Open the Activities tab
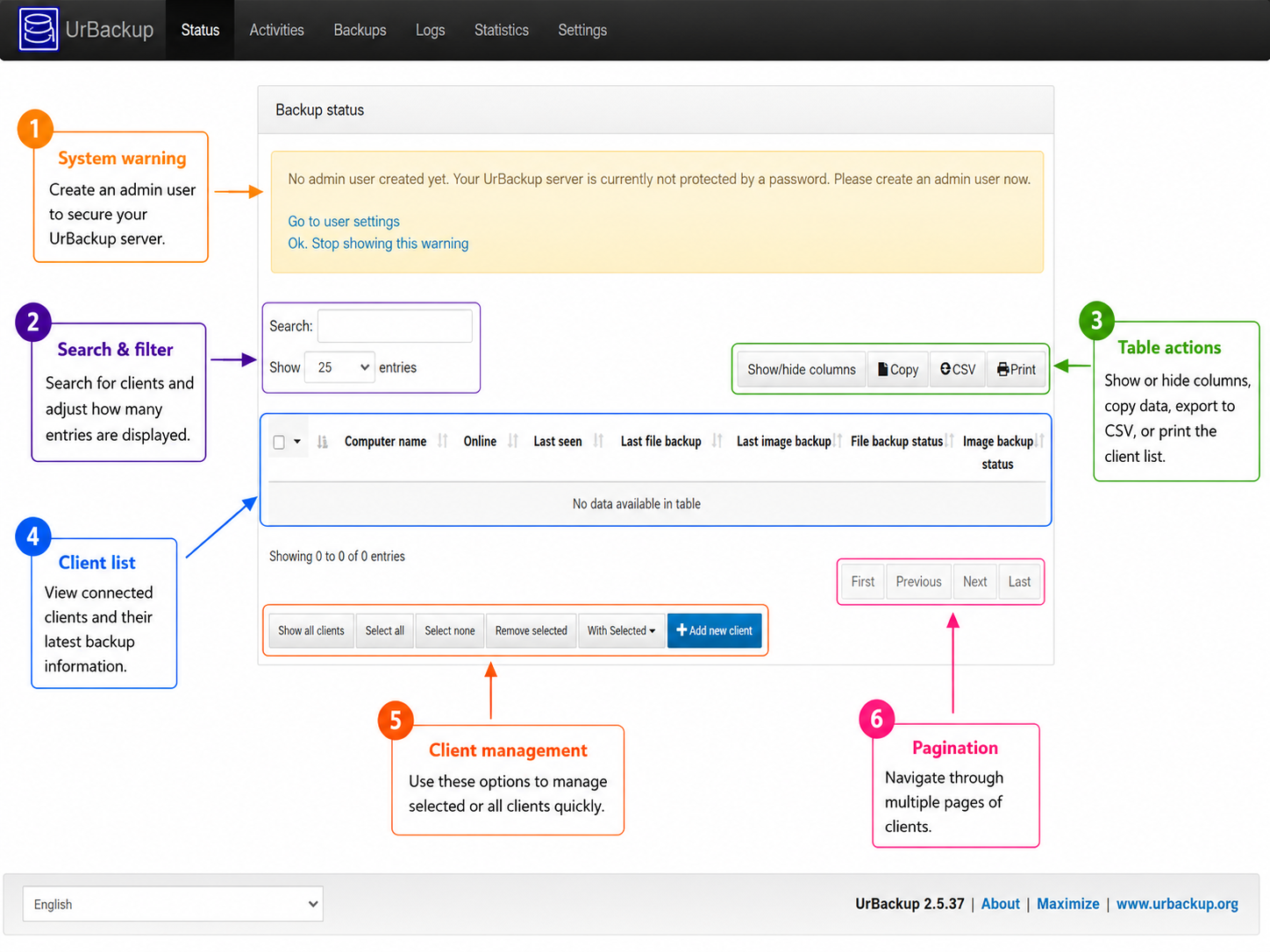The width and height of the screenshot is (1270, 952). click(x=276, y=30)
